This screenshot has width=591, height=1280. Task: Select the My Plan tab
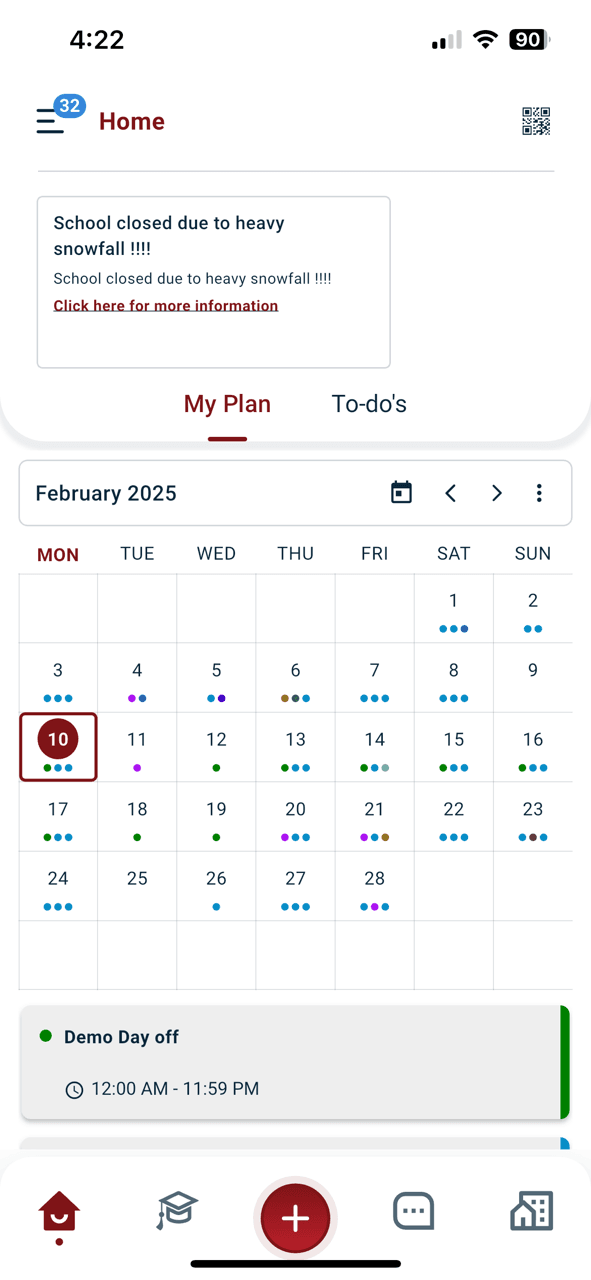click(227, 404)
